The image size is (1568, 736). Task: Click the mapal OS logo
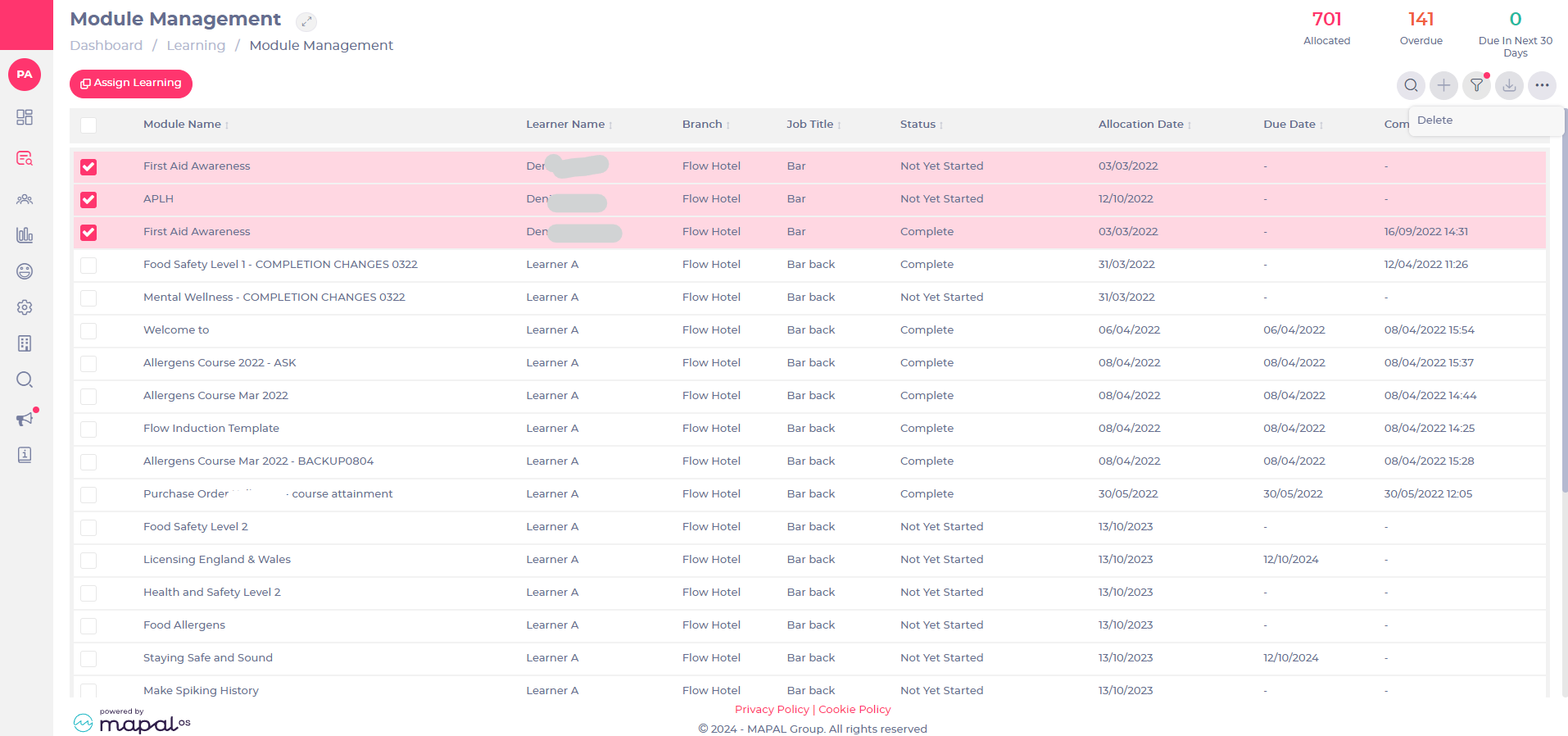[133, 721]
